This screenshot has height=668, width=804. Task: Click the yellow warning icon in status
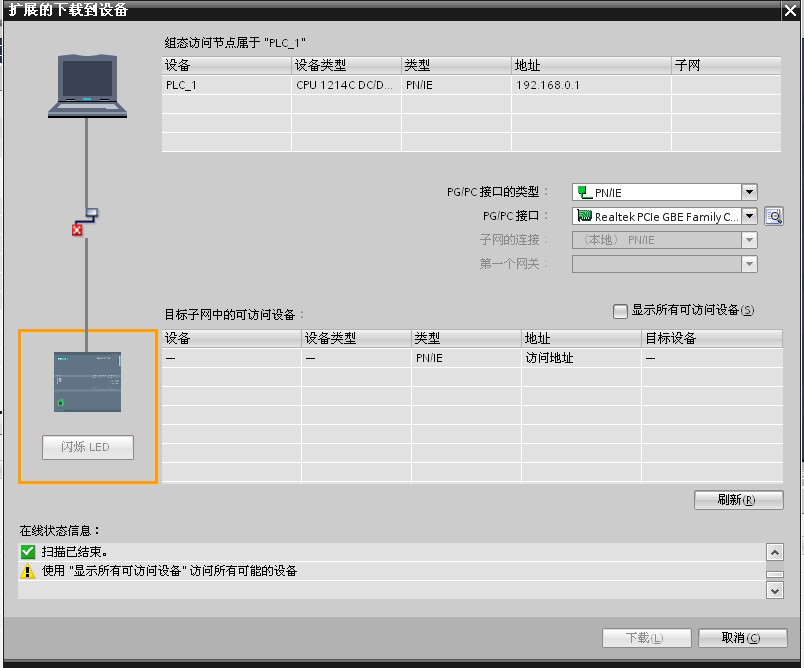tap(28, 571)
